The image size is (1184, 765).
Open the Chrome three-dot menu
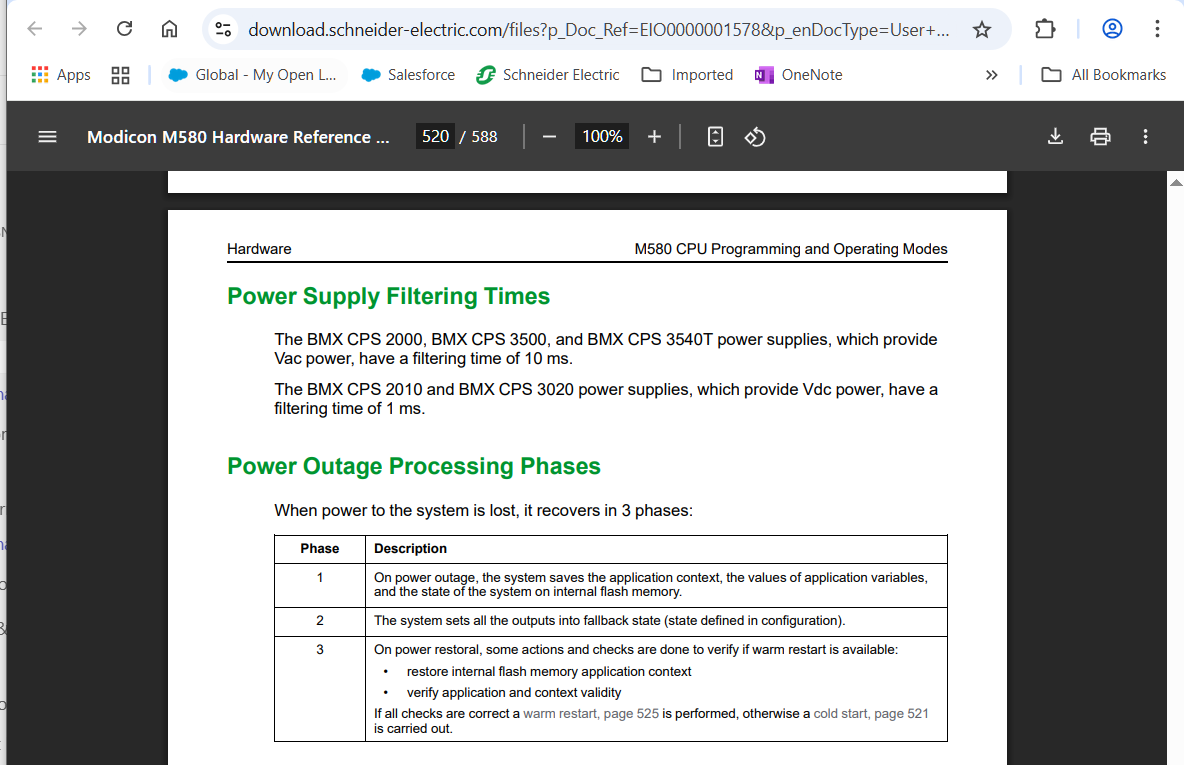pos(1157,29)
